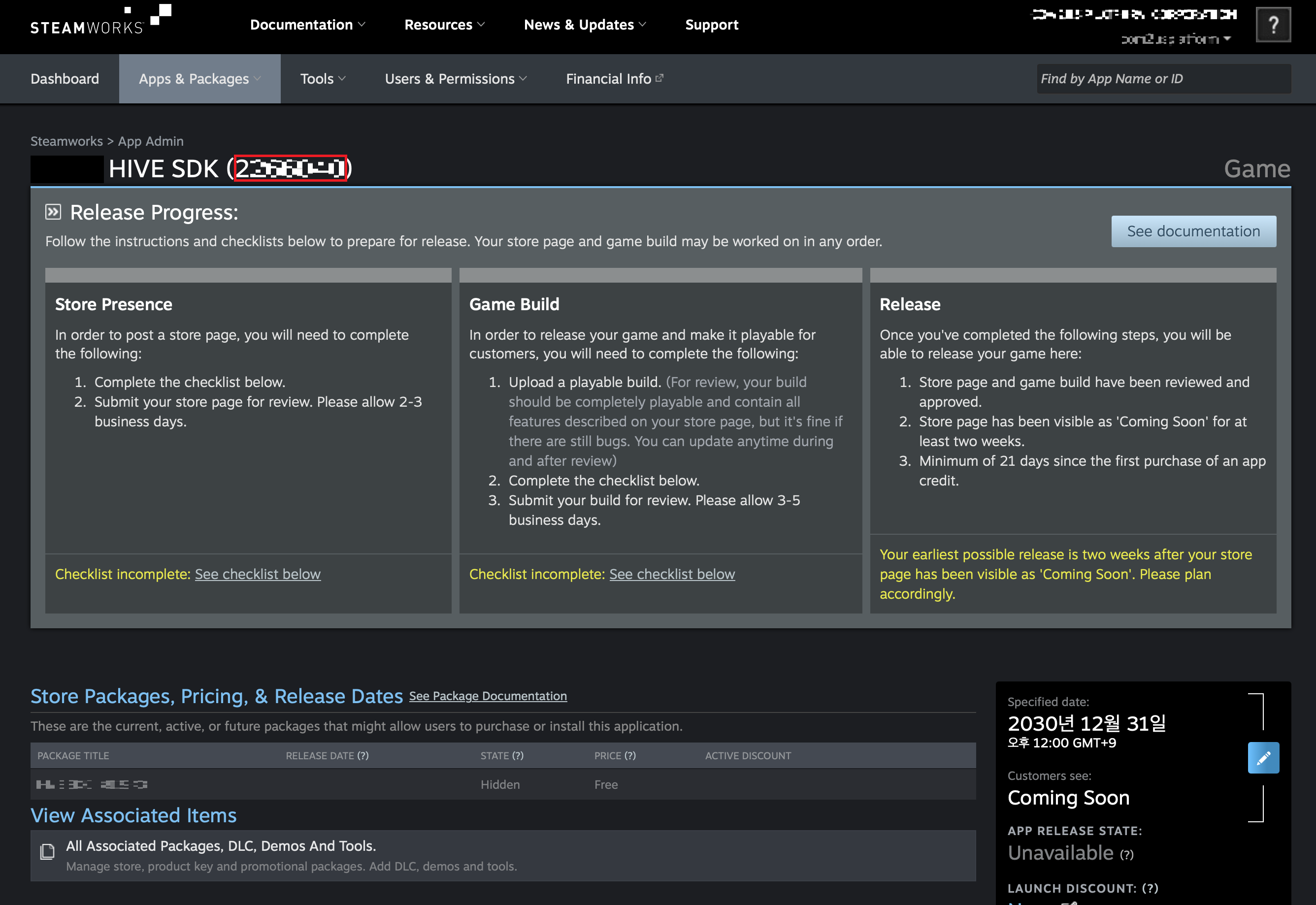Open the account name dropdown at top right
Image resolution: width=1316 pixels, height=905 pixels.
(1175, 39)
